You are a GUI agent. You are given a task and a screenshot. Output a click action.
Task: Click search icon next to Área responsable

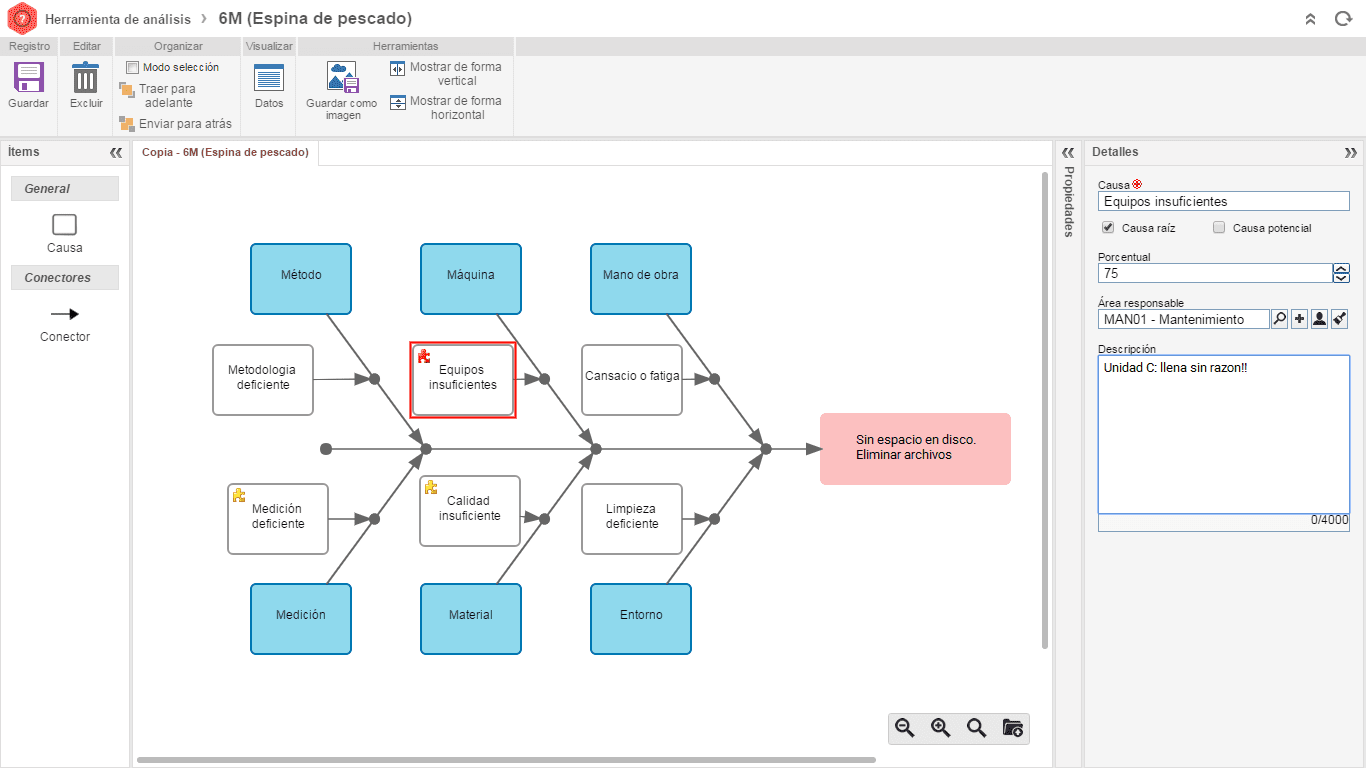click(x=1279, y=319)
